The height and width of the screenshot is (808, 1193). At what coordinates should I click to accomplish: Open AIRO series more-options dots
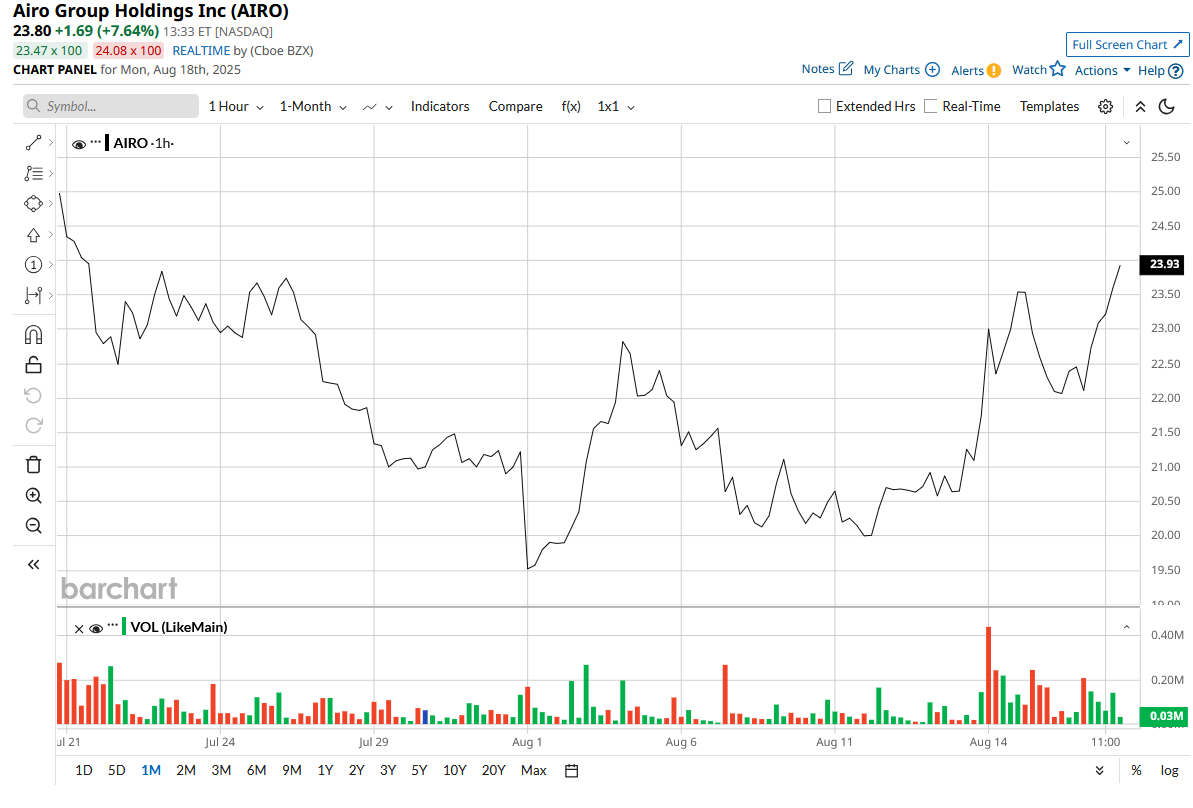click(95, 142)
